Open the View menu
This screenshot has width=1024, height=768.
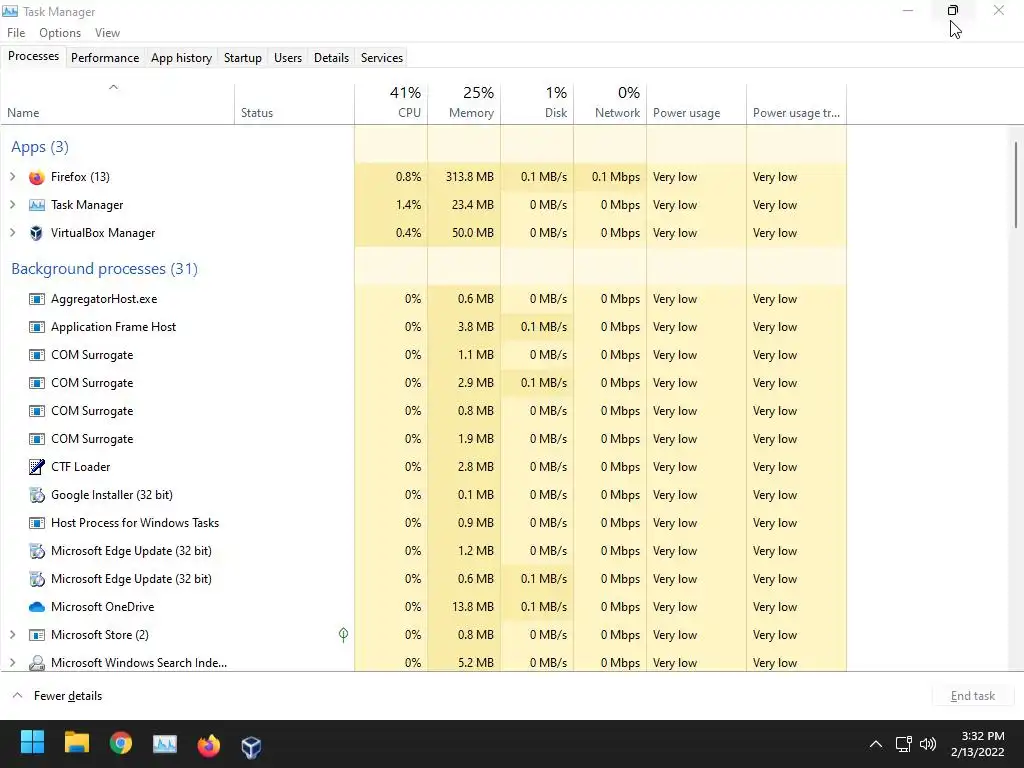click(x=107, y=33)
